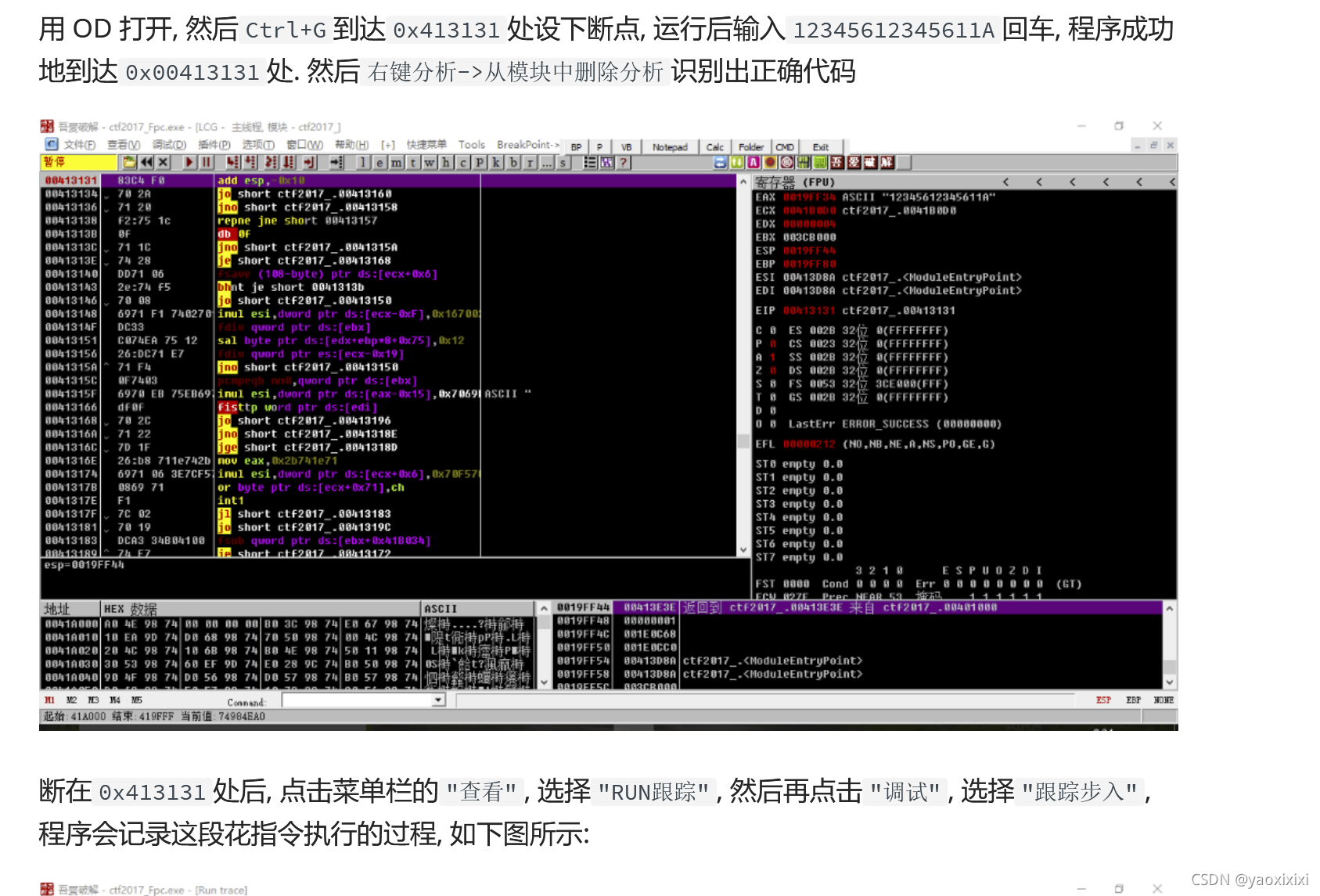Click the blue refresh plugin icon
Screen dimensions: 1320x896
720,162
